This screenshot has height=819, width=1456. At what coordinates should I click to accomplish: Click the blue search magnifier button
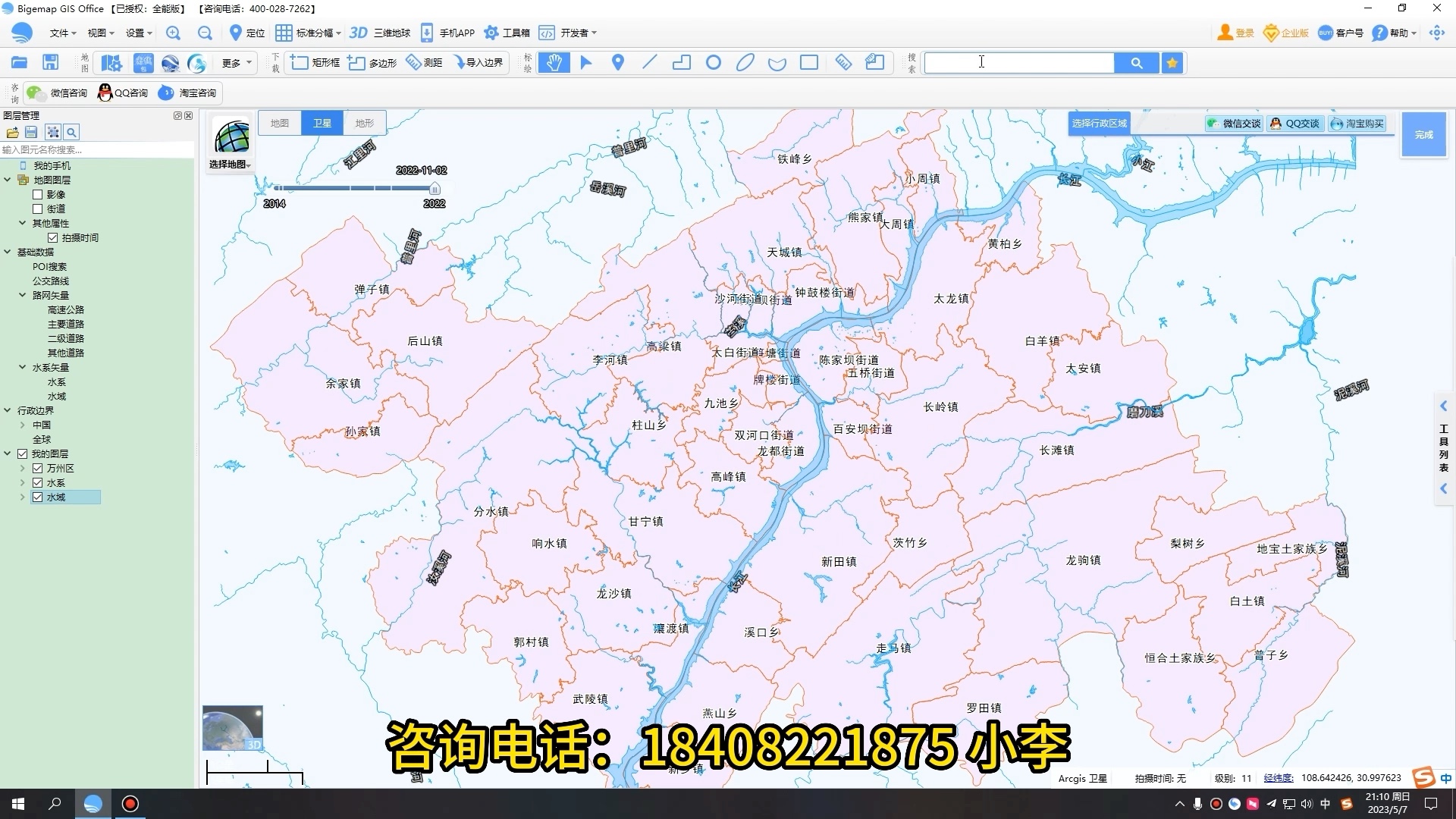coord(1137,63)
